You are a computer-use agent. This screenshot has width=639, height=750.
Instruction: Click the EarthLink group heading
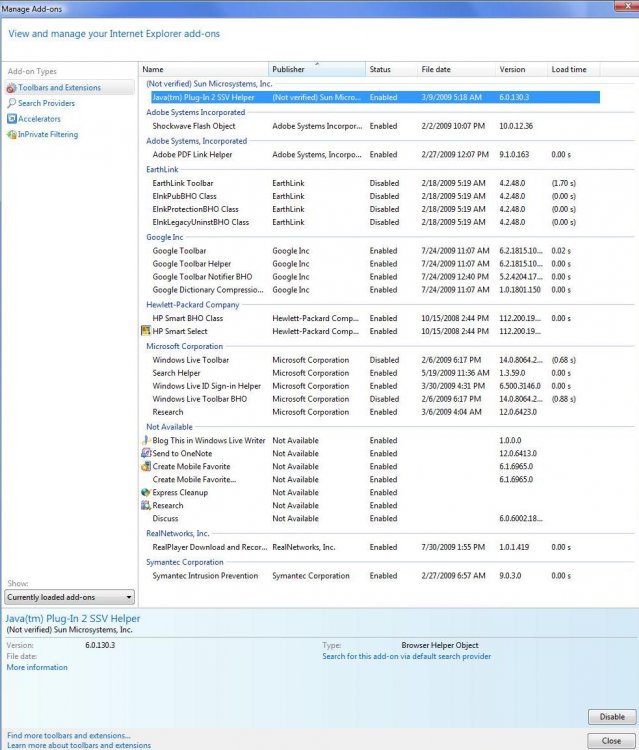pos(162,169)
